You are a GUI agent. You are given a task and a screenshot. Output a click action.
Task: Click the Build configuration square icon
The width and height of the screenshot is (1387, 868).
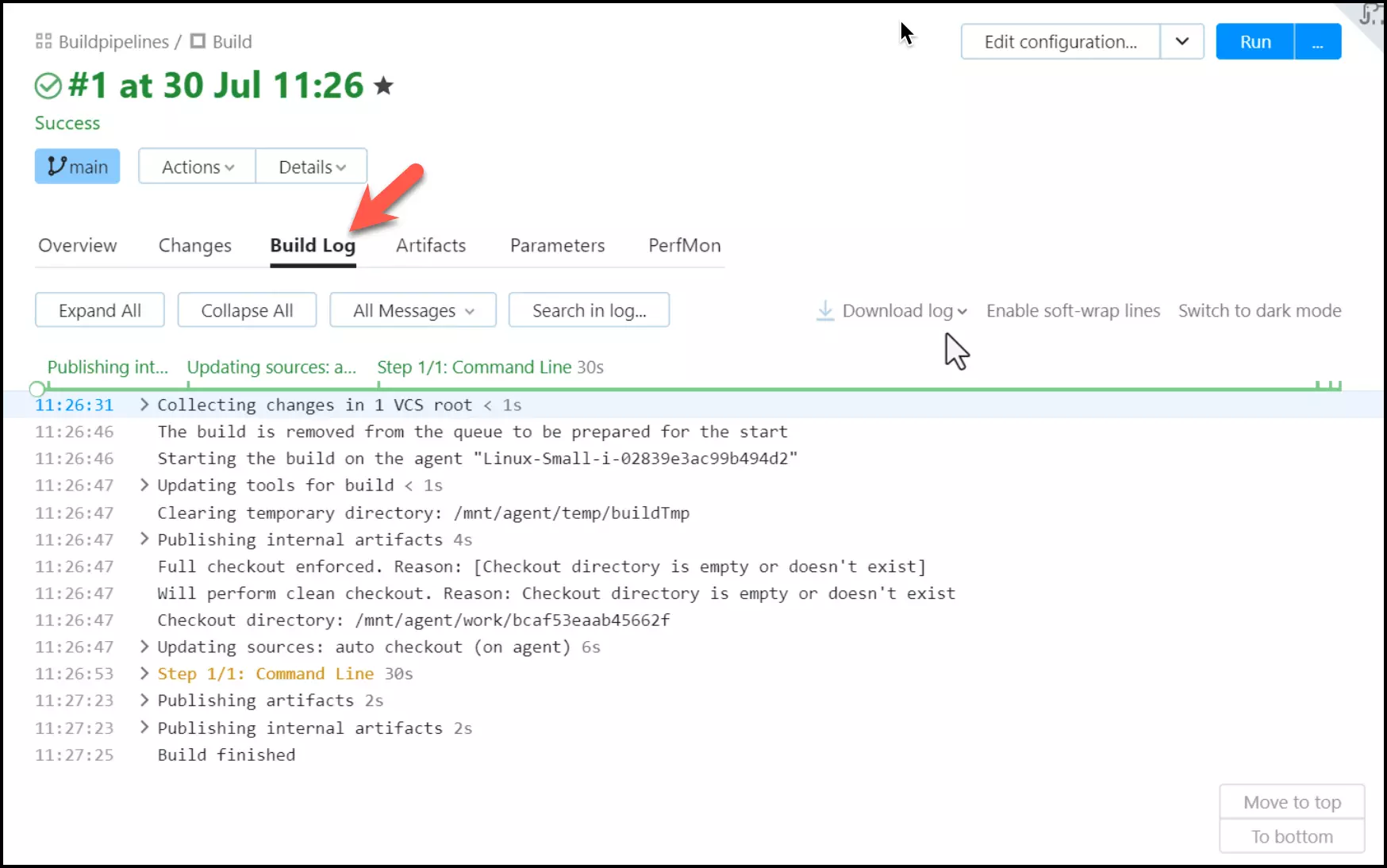click(198, 41)
